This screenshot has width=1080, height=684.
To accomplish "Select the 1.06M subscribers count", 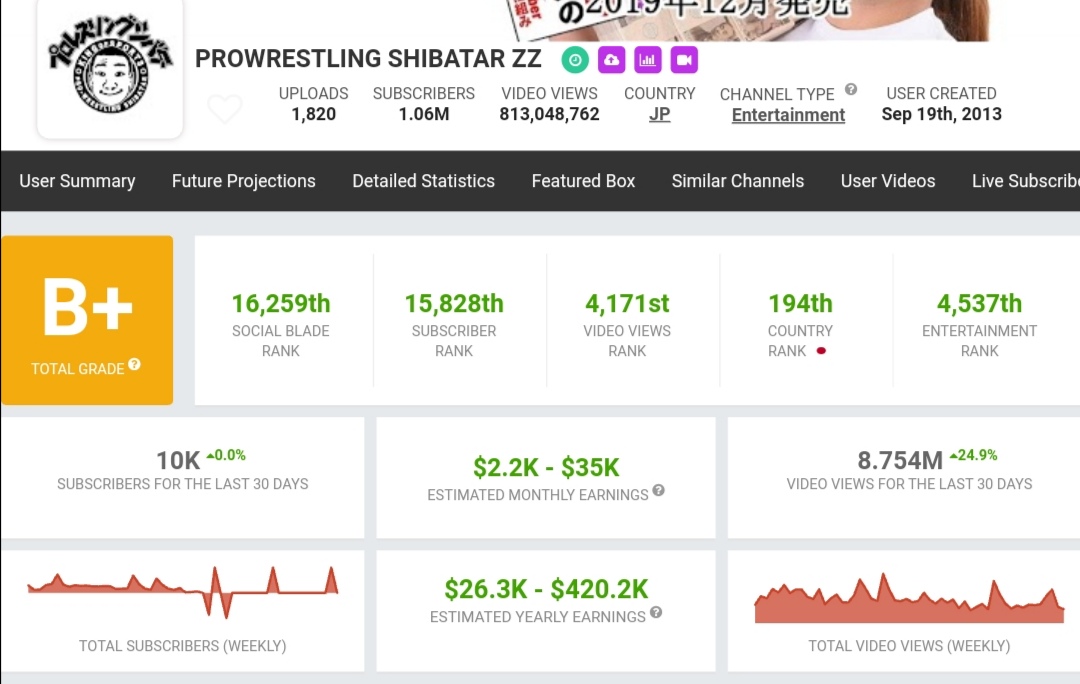I will (x=424, y=114).
